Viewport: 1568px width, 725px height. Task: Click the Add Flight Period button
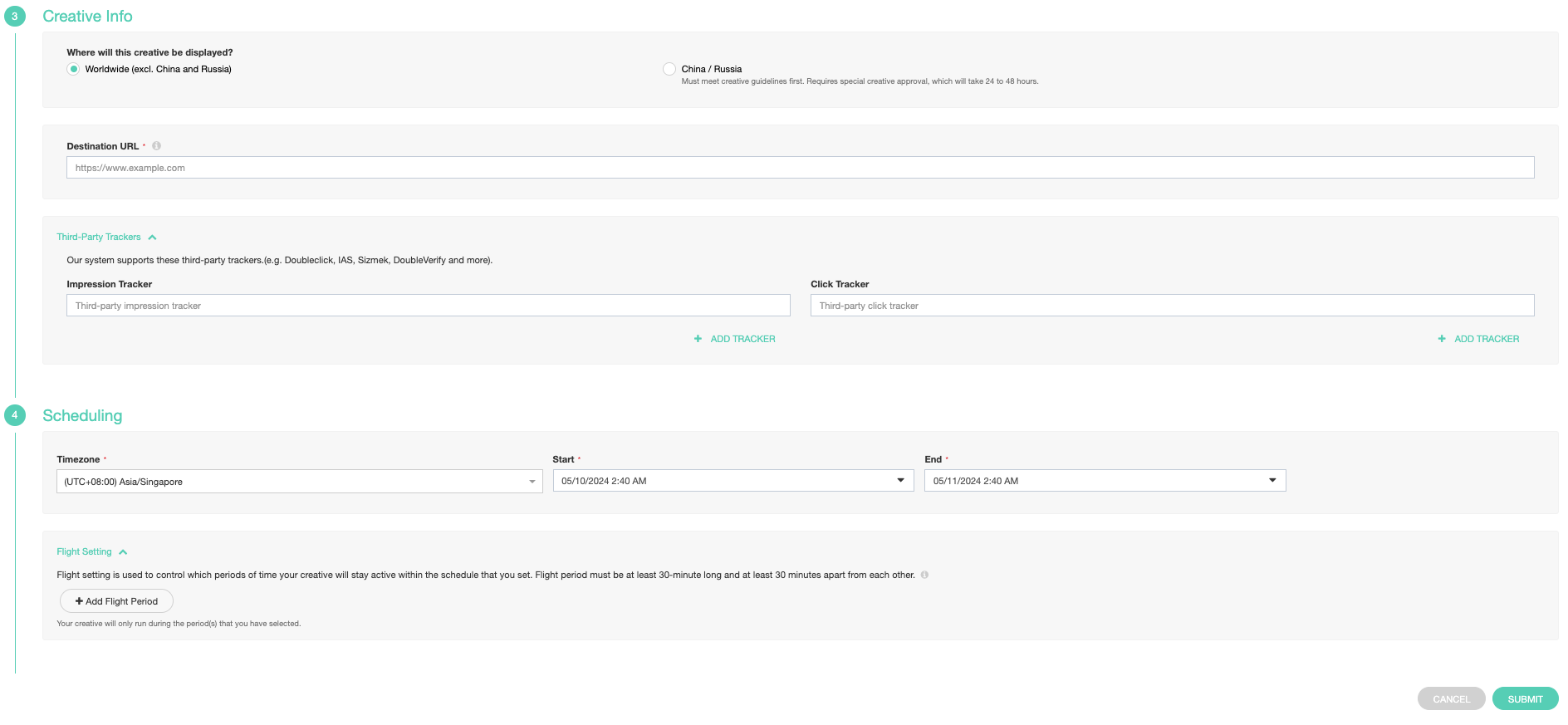point(116,601)
